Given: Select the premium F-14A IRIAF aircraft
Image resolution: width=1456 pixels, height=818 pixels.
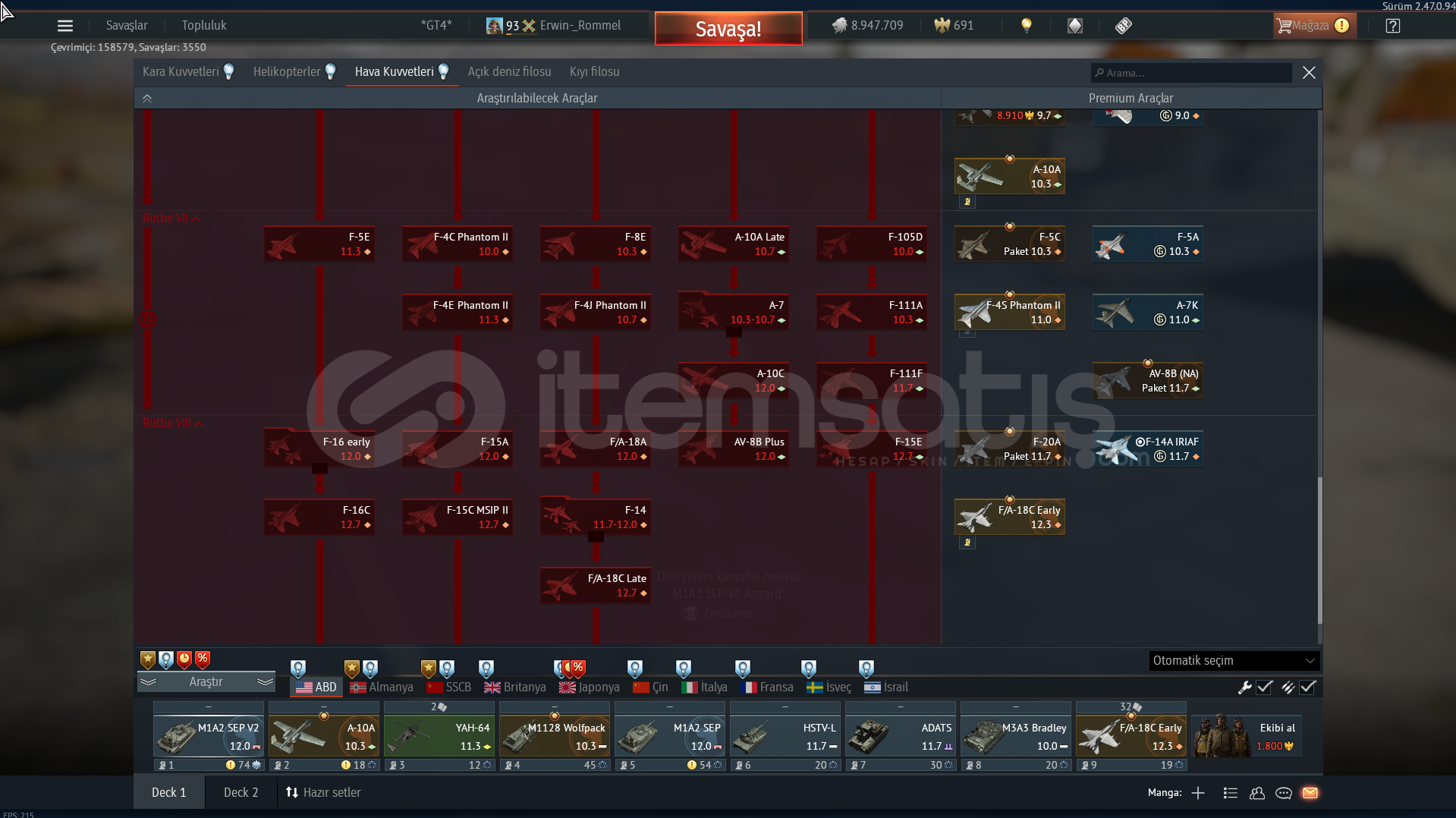Looking at the screenshot, I should click(1148, 449).
